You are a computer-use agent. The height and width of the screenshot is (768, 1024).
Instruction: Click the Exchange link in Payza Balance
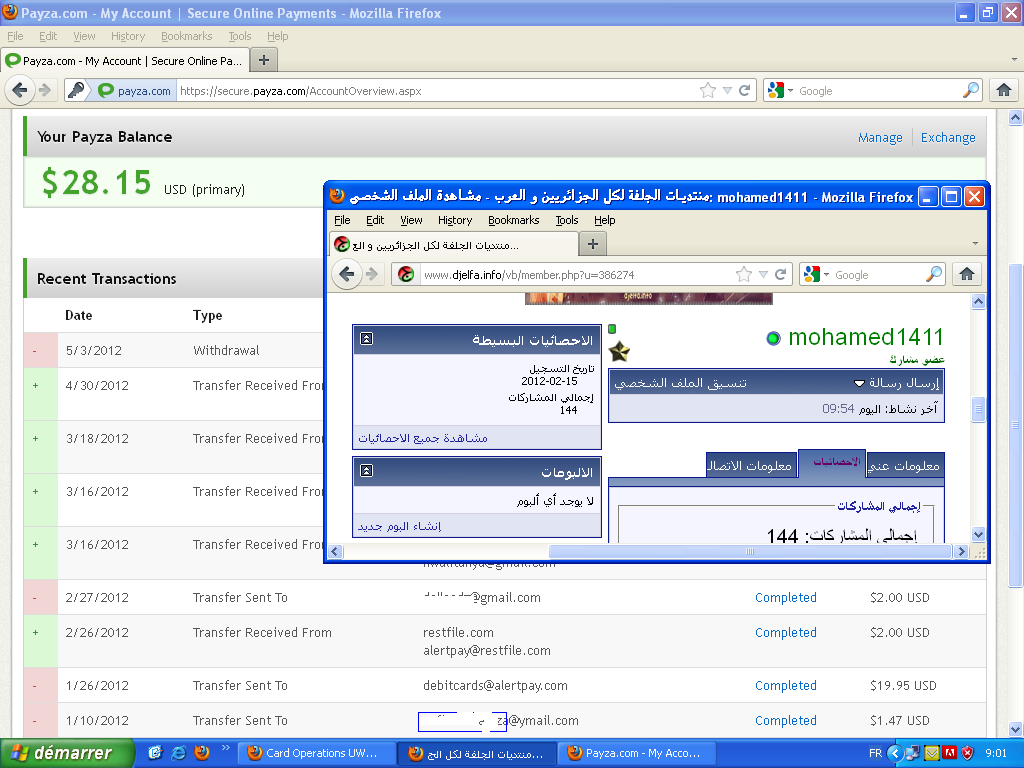[x=948, y=138]
